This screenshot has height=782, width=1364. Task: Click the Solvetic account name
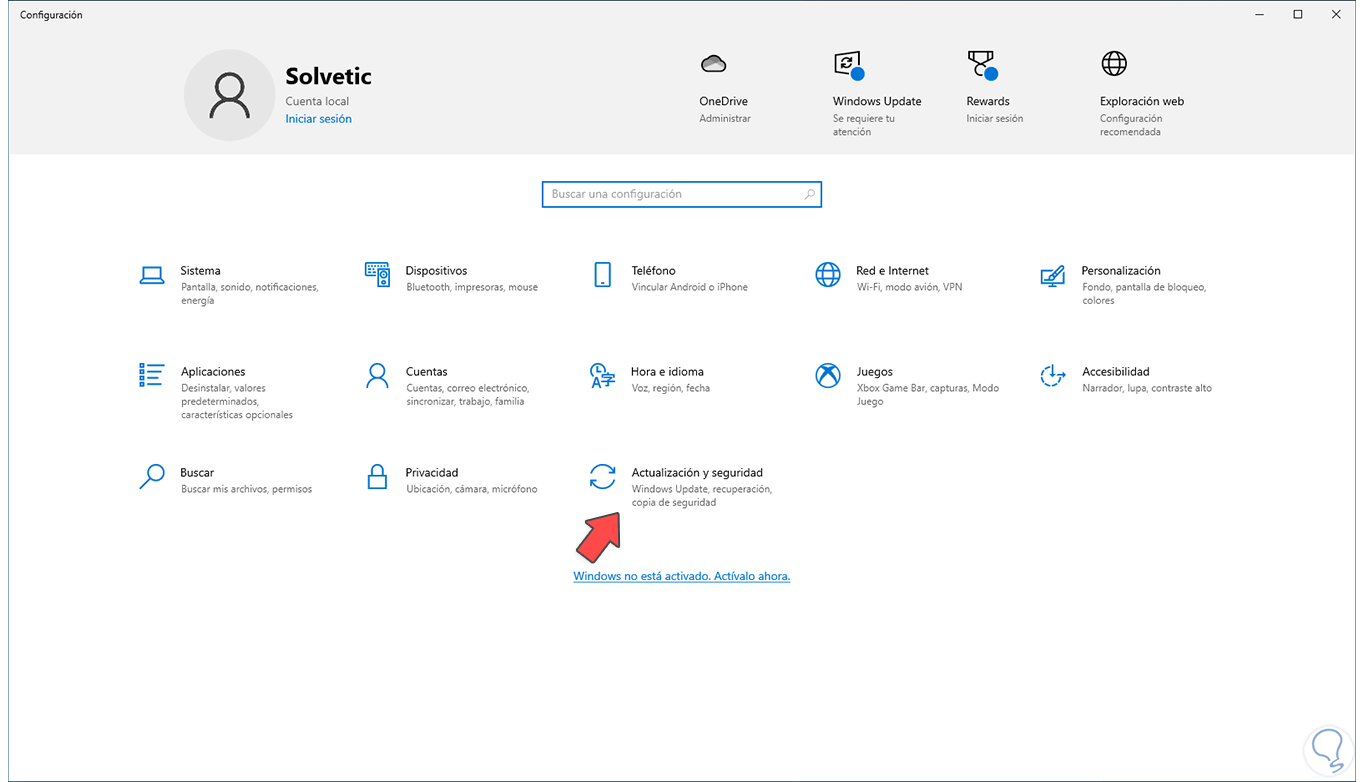coord(328,76)
